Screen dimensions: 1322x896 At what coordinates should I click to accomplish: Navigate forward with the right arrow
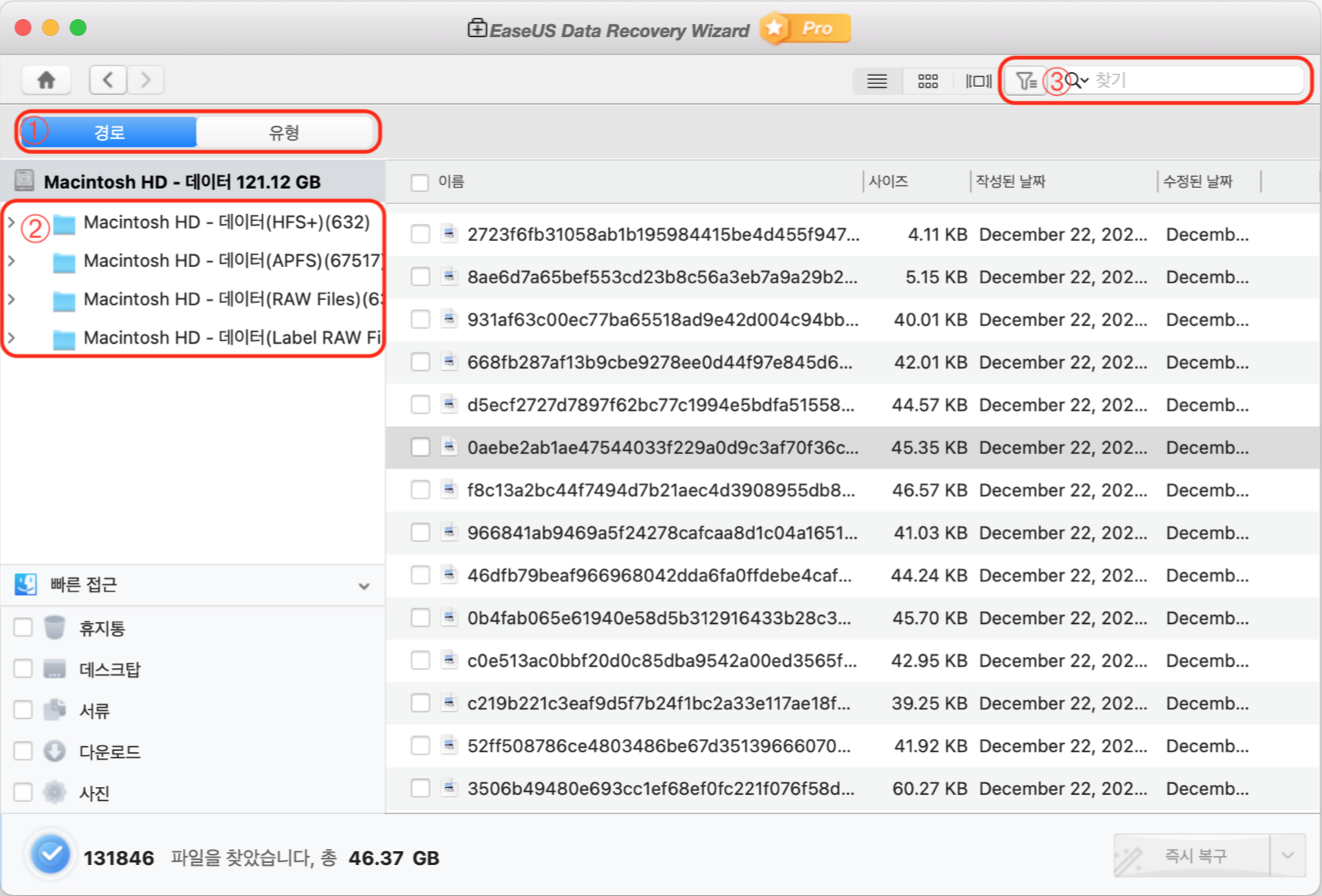pos(145,80)
